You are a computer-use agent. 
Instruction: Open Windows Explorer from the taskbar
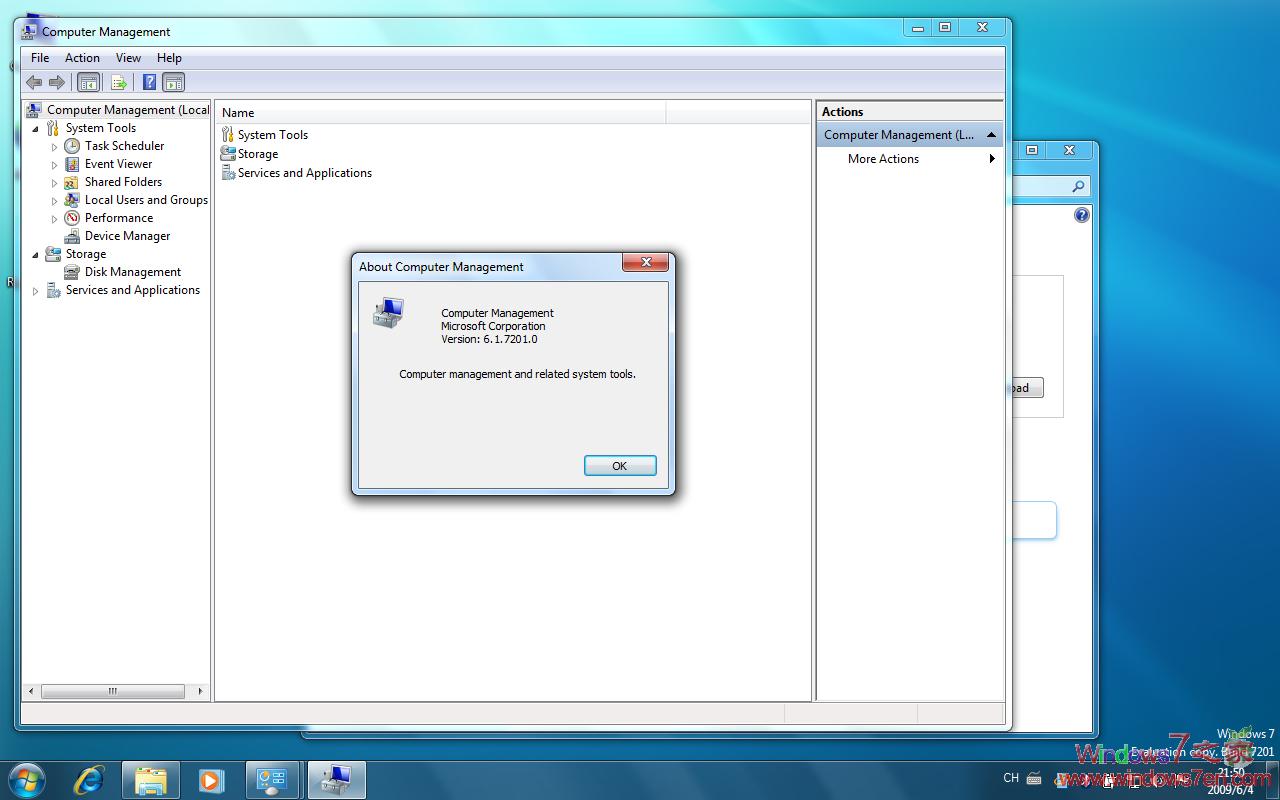click(x=151, y=780)
